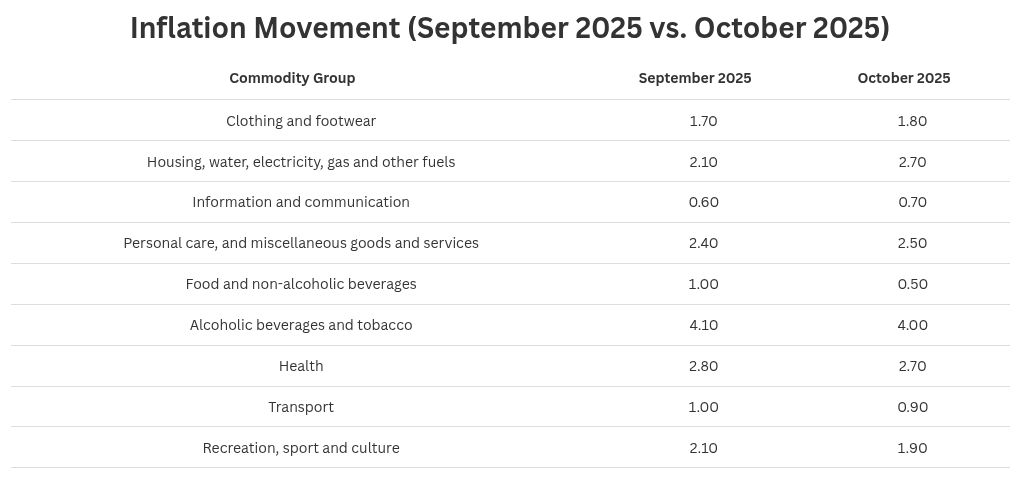
Task: Click Food and non-alcoholic beverages label
Action: tap(301, 284)
